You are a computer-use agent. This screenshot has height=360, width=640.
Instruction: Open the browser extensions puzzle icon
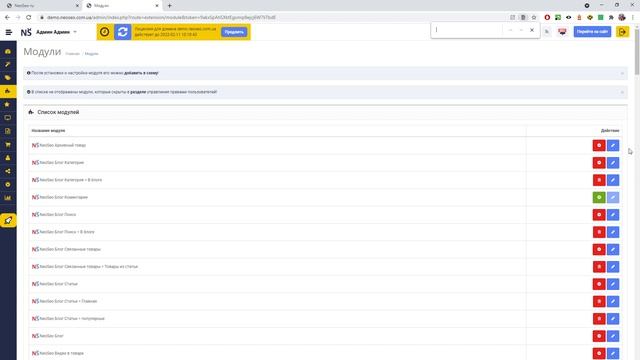[x=611, y=18]
